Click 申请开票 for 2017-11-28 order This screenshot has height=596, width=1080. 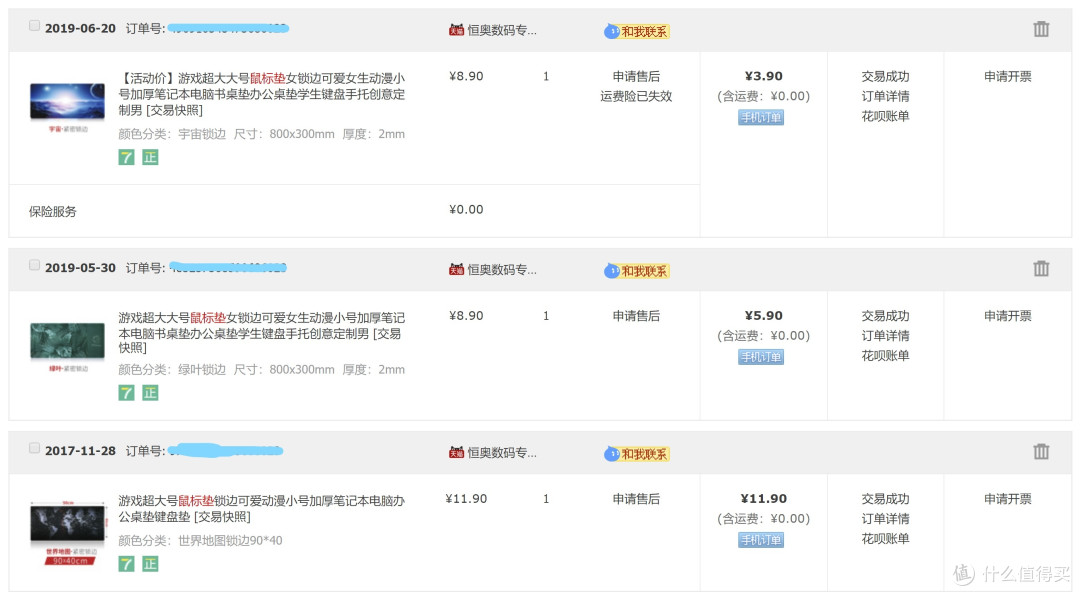tap(1008, 499)
